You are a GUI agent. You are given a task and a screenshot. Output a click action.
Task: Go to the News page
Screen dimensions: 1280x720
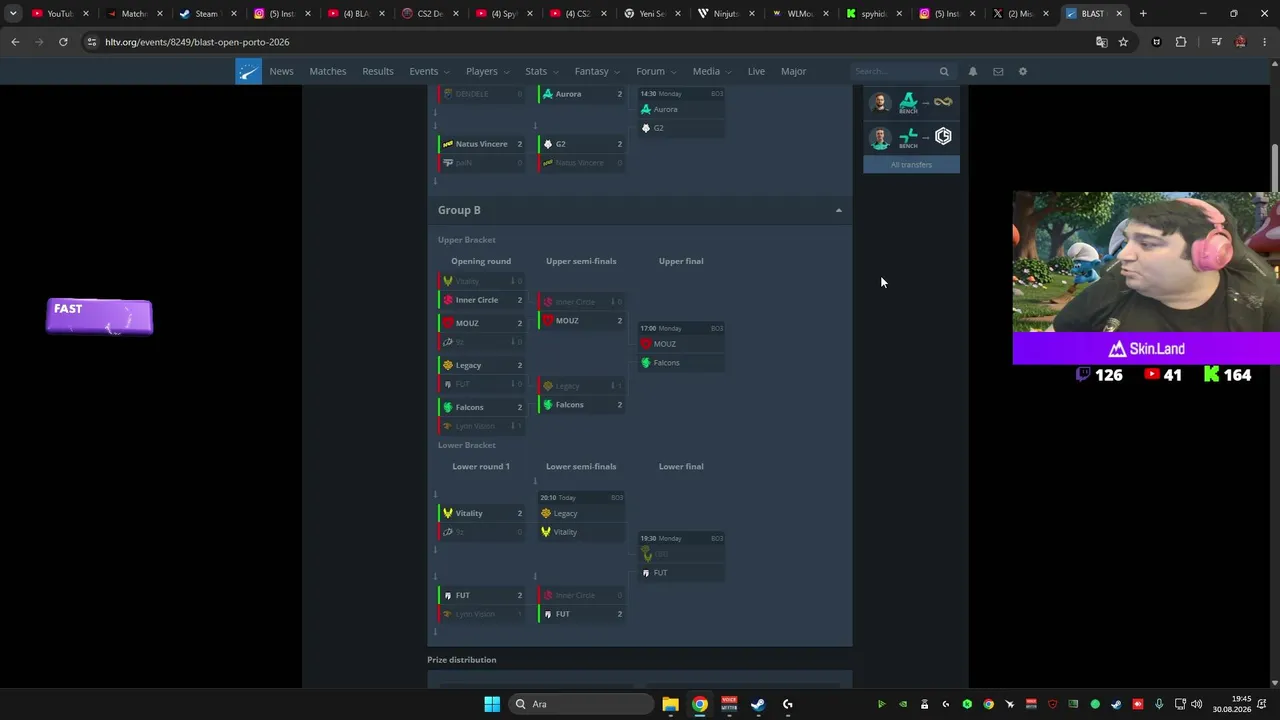[281, 71]
